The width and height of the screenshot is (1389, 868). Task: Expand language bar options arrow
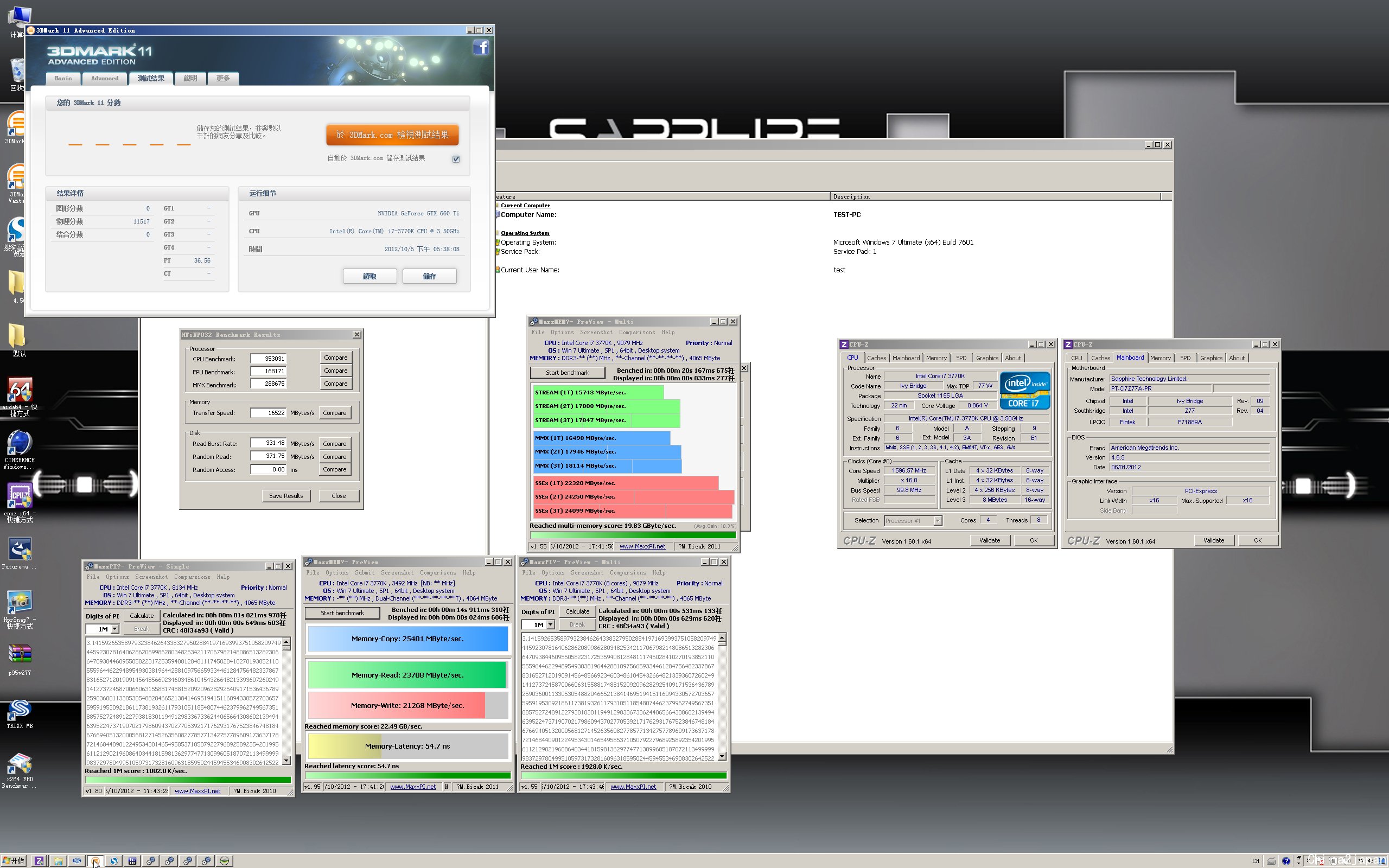[x=1299, y=864]
